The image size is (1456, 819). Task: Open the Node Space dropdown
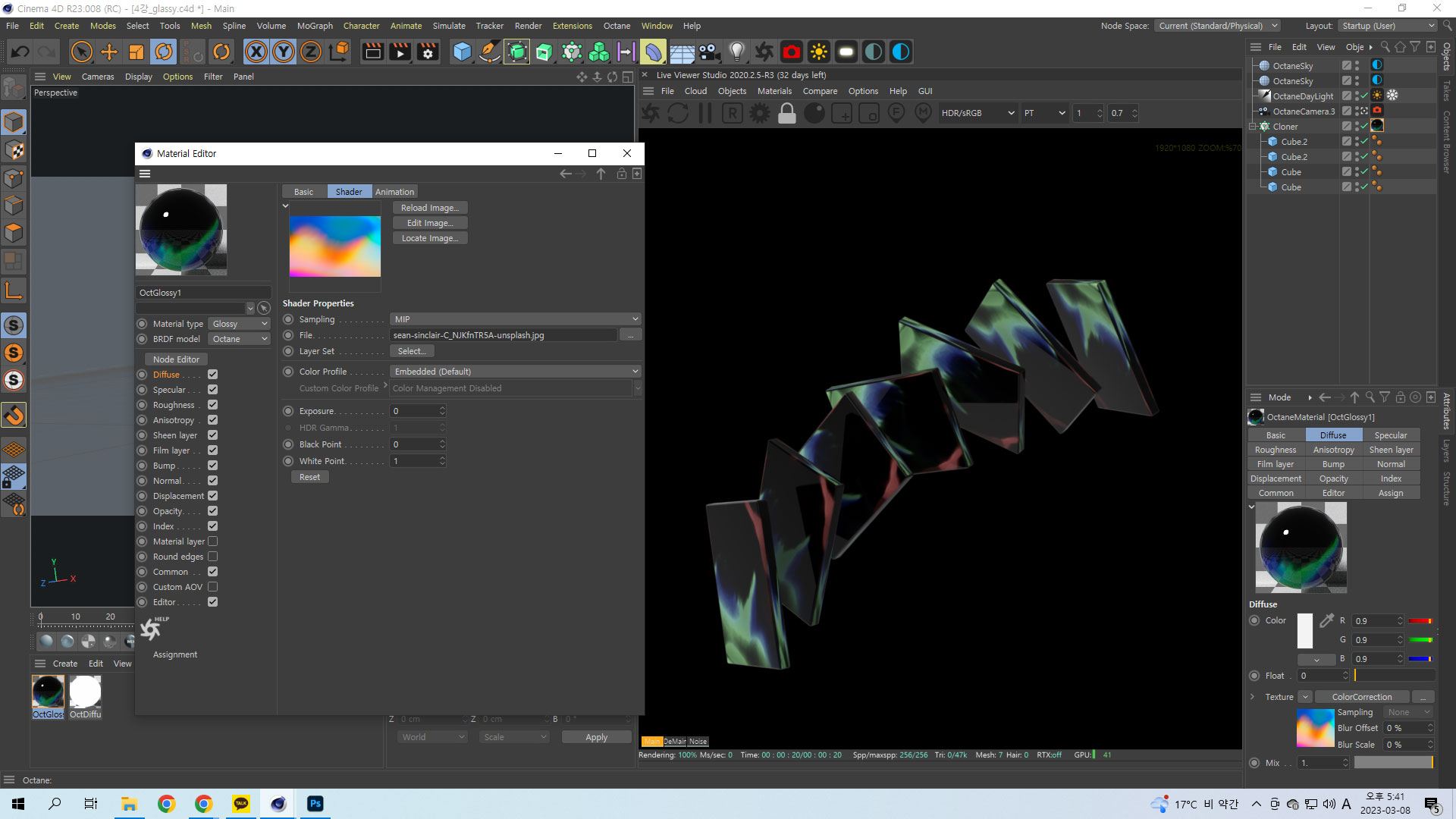1218,26
